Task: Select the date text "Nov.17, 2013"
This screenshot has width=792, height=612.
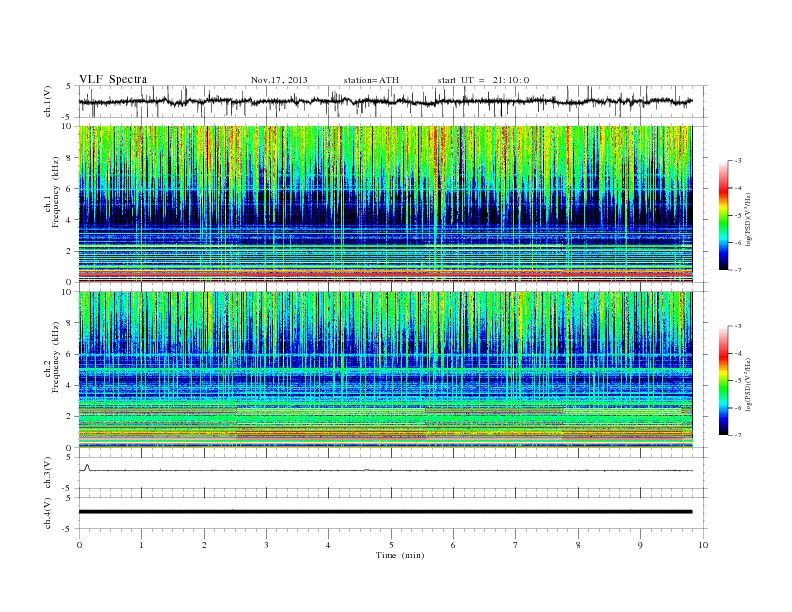Action: (279, 80)
